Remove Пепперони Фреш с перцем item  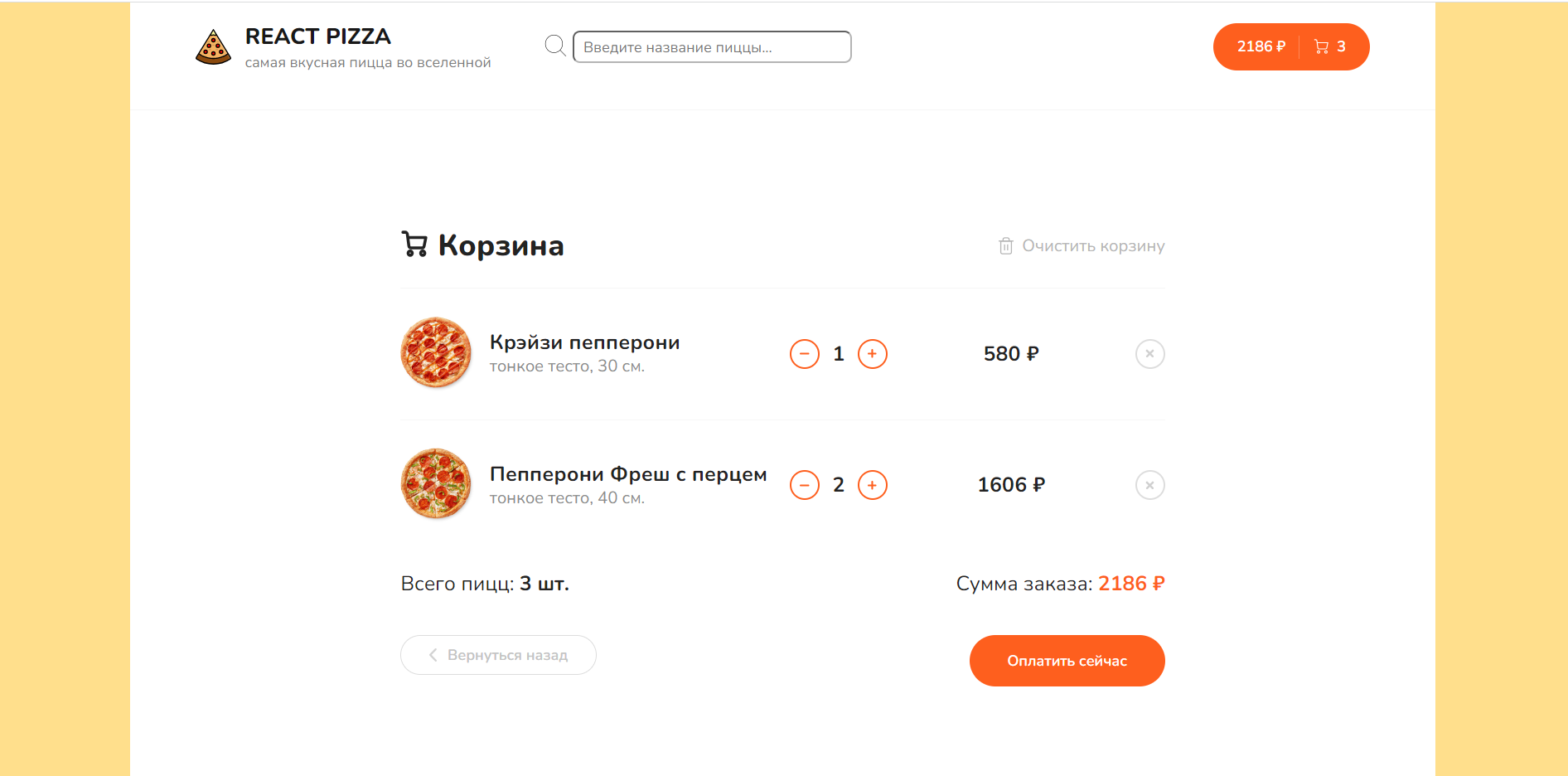coord(1149,485)
